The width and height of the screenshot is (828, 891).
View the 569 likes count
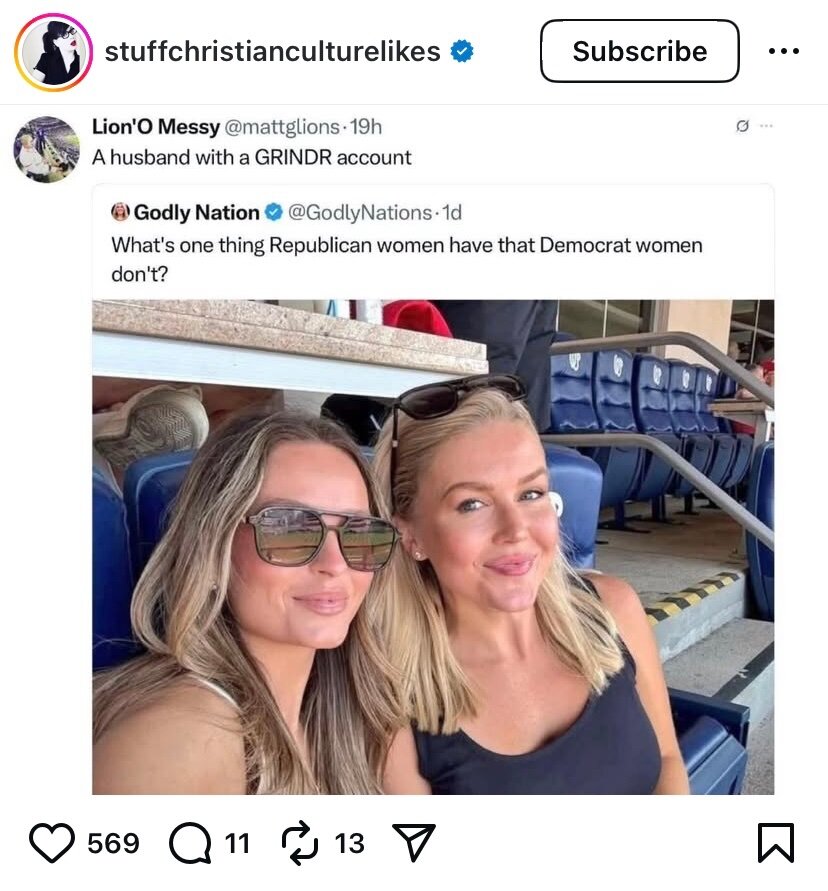click(x=113, y=843)
